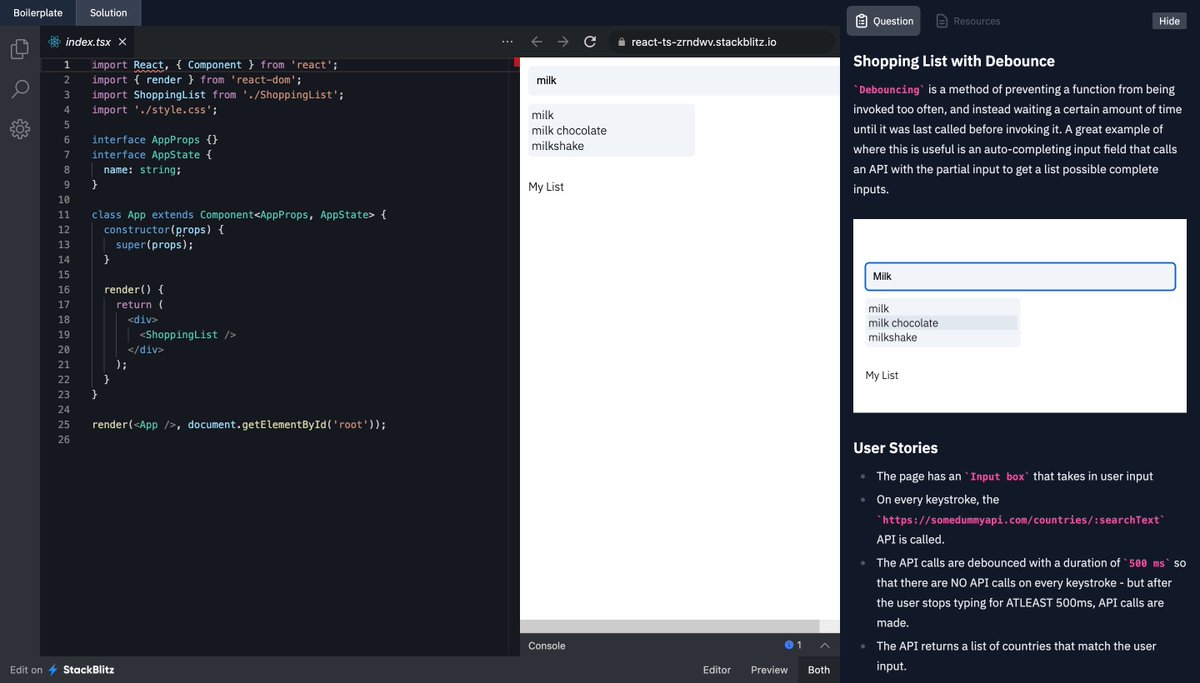Click the 'Debouncing' highlighted term
Screen dimensions: 1200x683
tap(889, 89)
